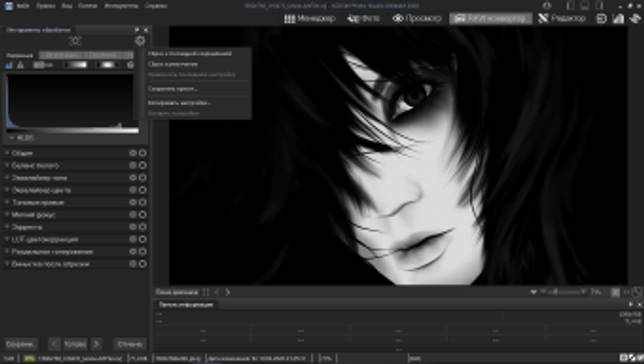Toggle the Мягкий фокус group with its left circle

click(x=133, y=214)
